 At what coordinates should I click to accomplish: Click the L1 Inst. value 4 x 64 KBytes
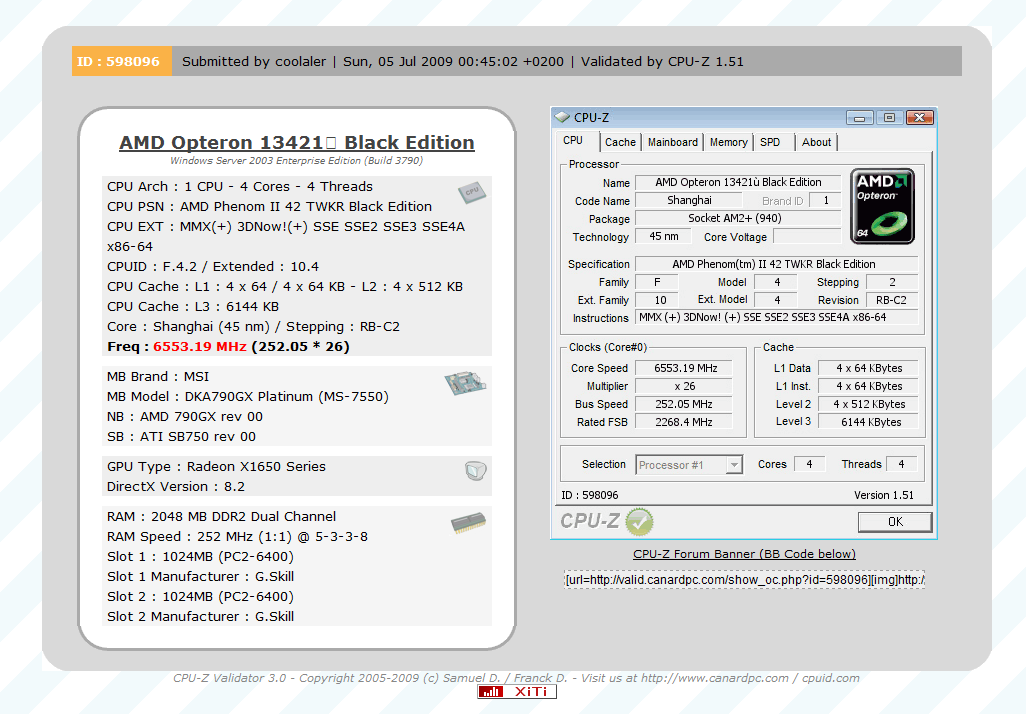tap(868, 386)
